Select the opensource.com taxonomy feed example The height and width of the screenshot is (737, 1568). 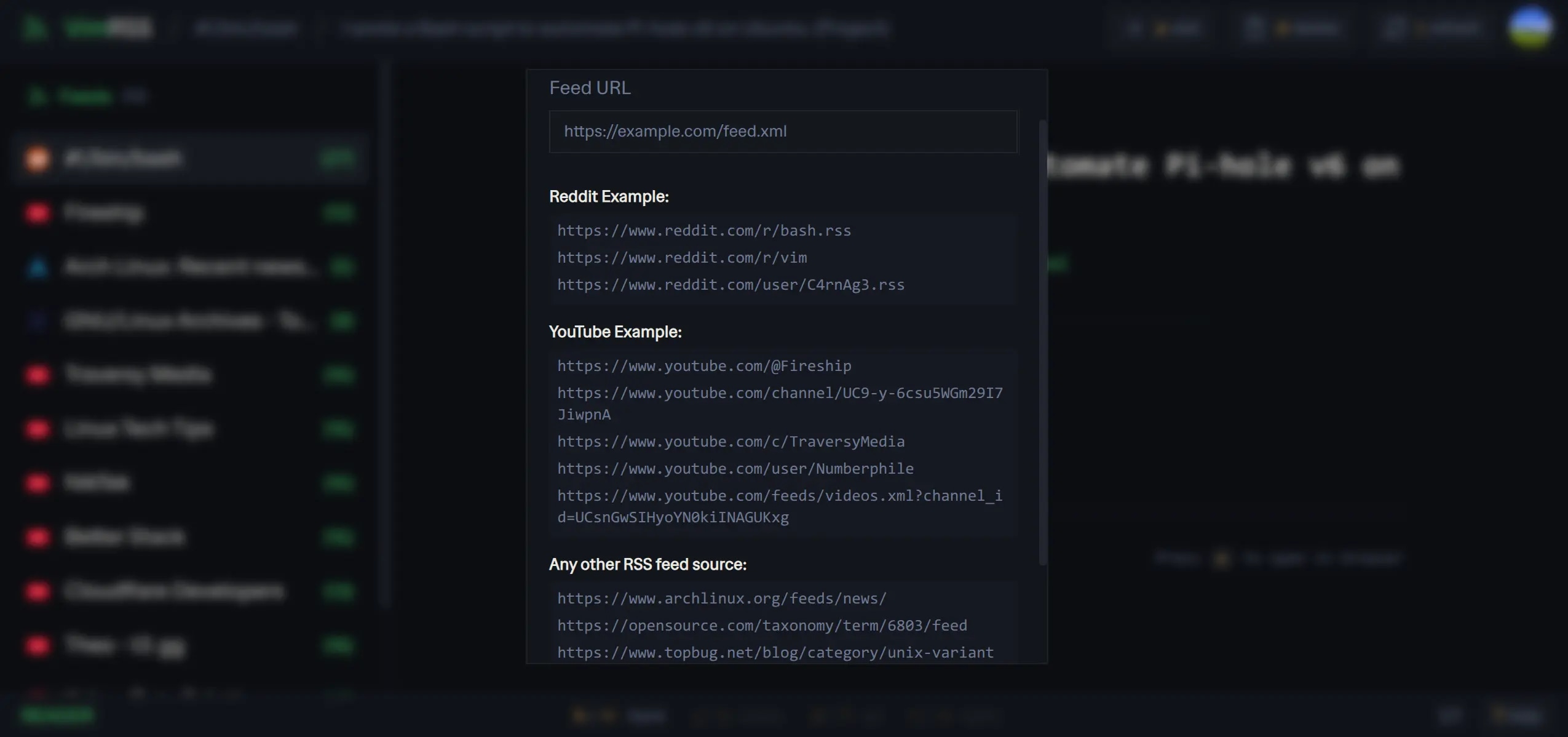click(x=761, y=625)
